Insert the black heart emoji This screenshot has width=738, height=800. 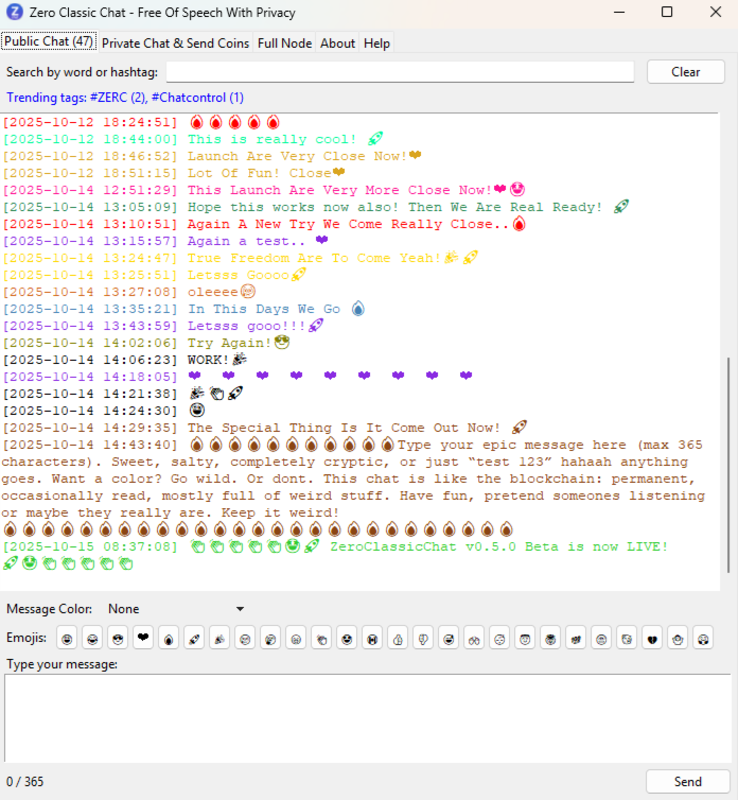143,638
